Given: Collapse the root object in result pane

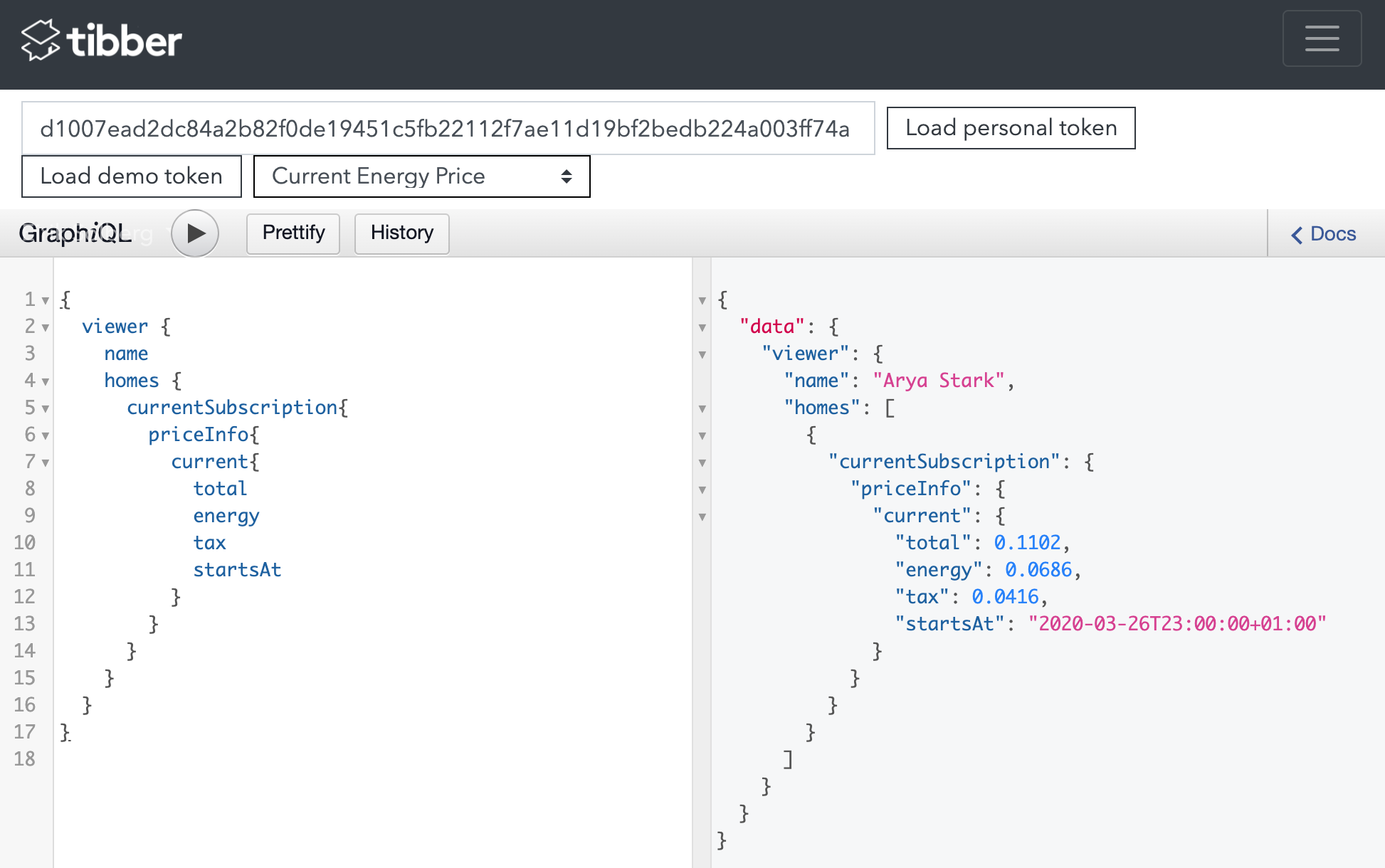Looking at the screenshot, I should point(702,300).
